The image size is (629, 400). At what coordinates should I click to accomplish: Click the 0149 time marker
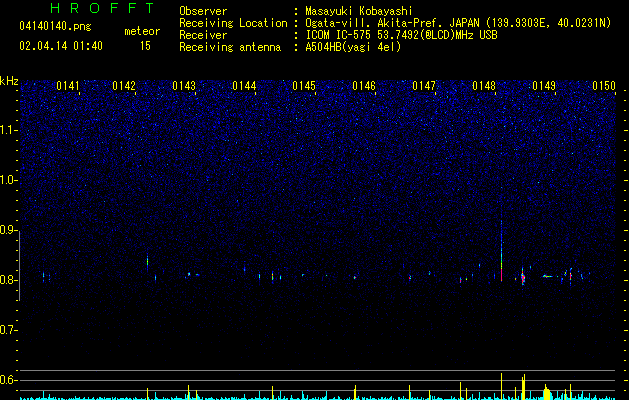[x=544, y=86]
